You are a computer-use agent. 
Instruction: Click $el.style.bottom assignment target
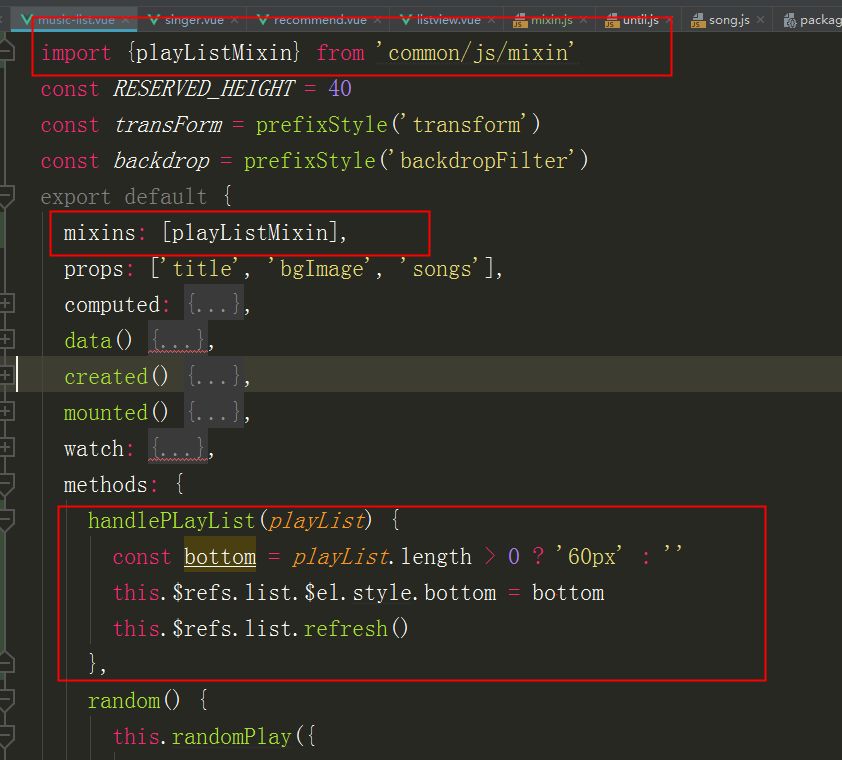[400, 592]
